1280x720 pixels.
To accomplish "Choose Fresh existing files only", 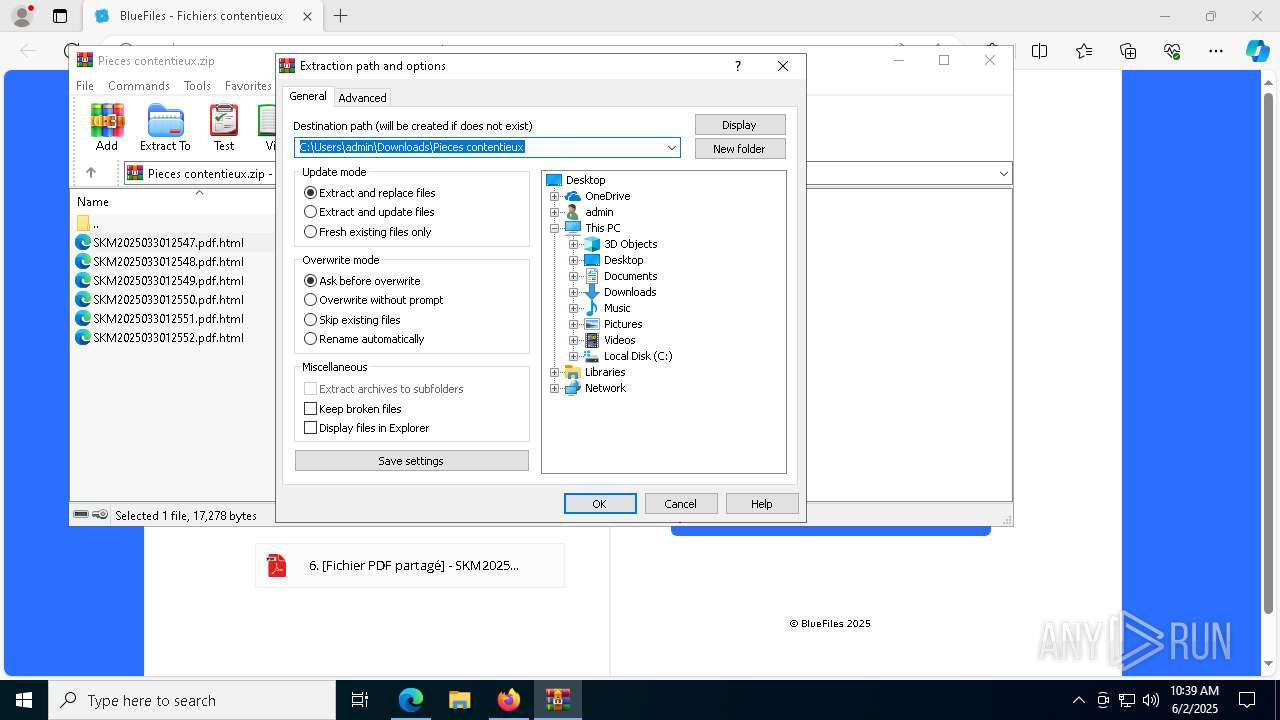I will click(368, 232).
